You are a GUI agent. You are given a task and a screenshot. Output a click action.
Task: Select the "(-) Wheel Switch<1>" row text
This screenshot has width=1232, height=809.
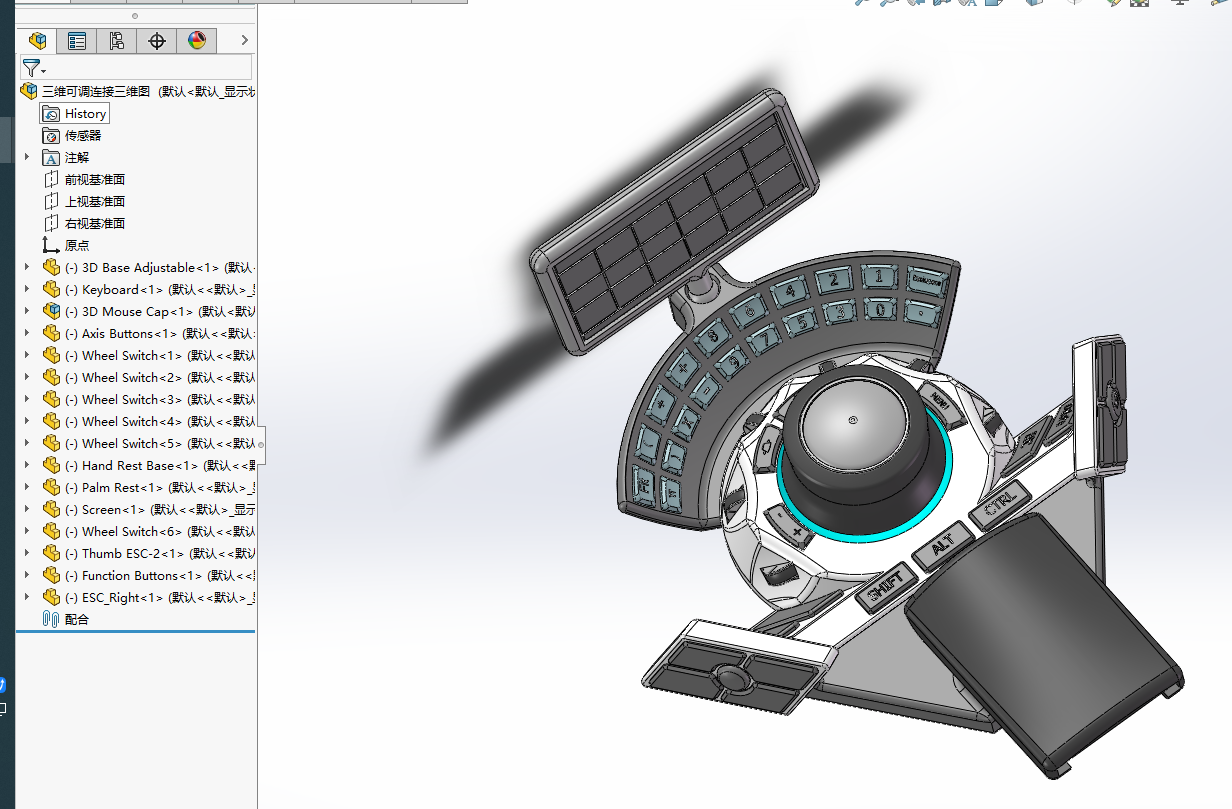124,356
